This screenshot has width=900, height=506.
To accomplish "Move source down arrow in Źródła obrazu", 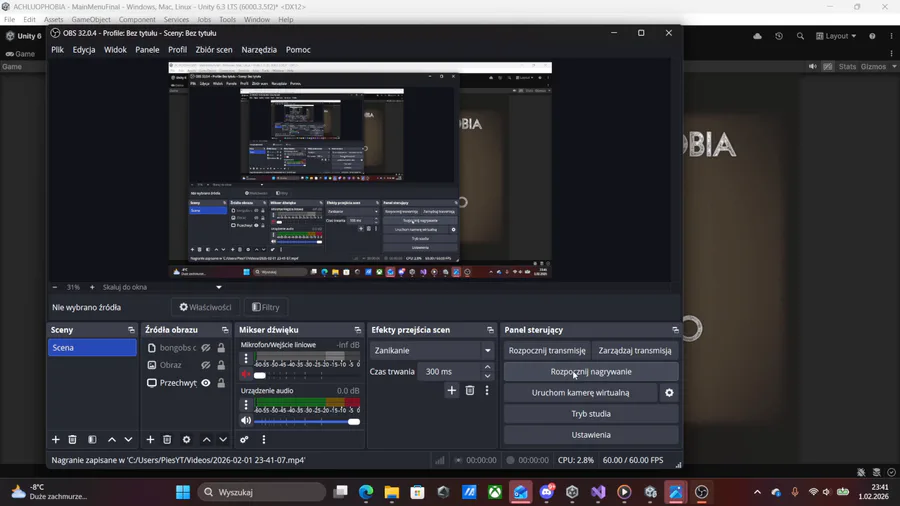I will [x=223, y=439].
